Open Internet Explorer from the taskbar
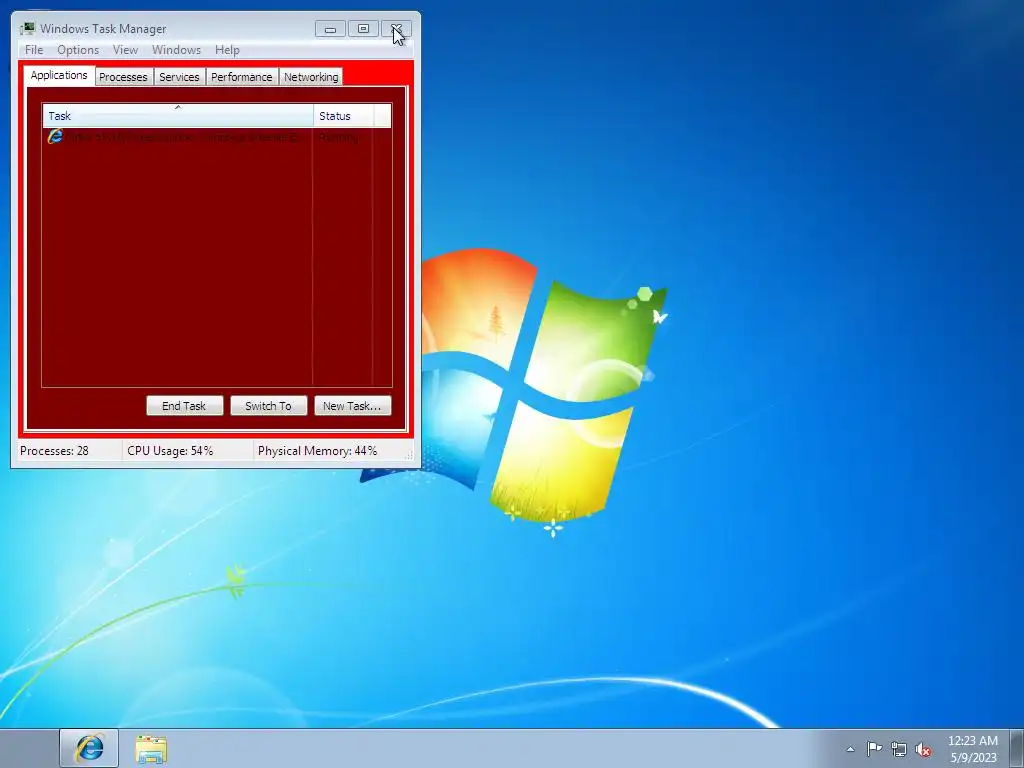This screenshot has height=768, width=1024. [x=89, y=748]
